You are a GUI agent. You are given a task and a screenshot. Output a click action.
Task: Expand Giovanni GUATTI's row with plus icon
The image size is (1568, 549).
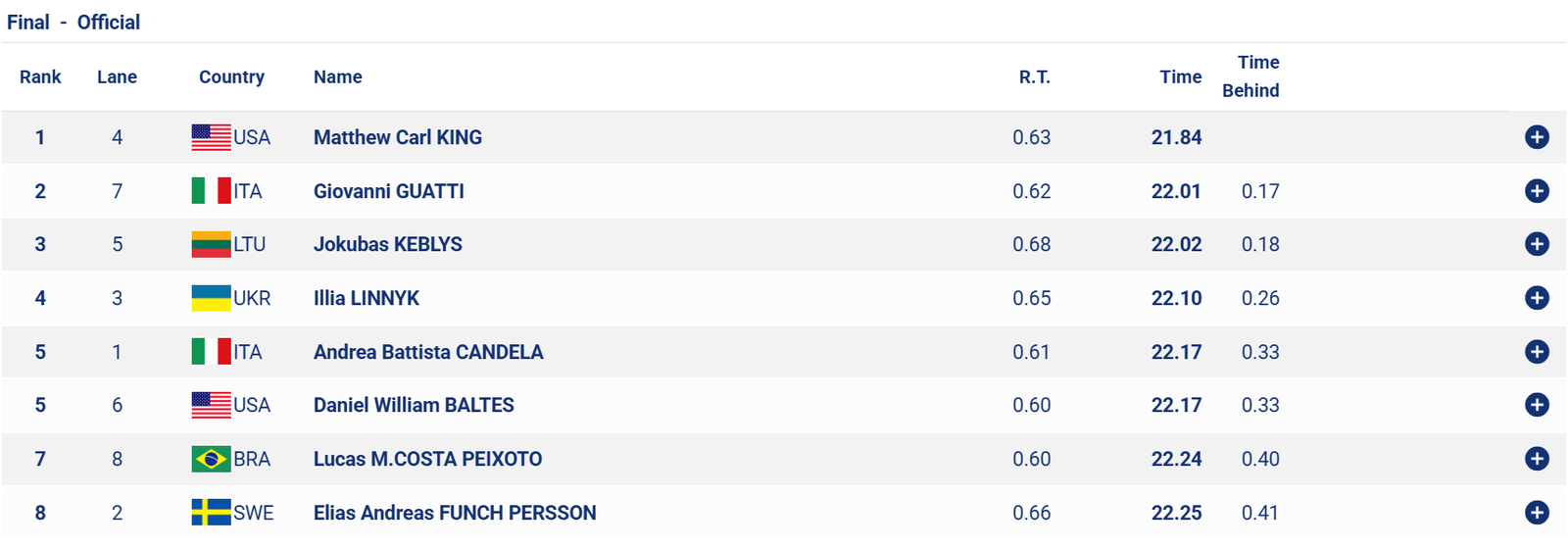[x=1537, y=191]
